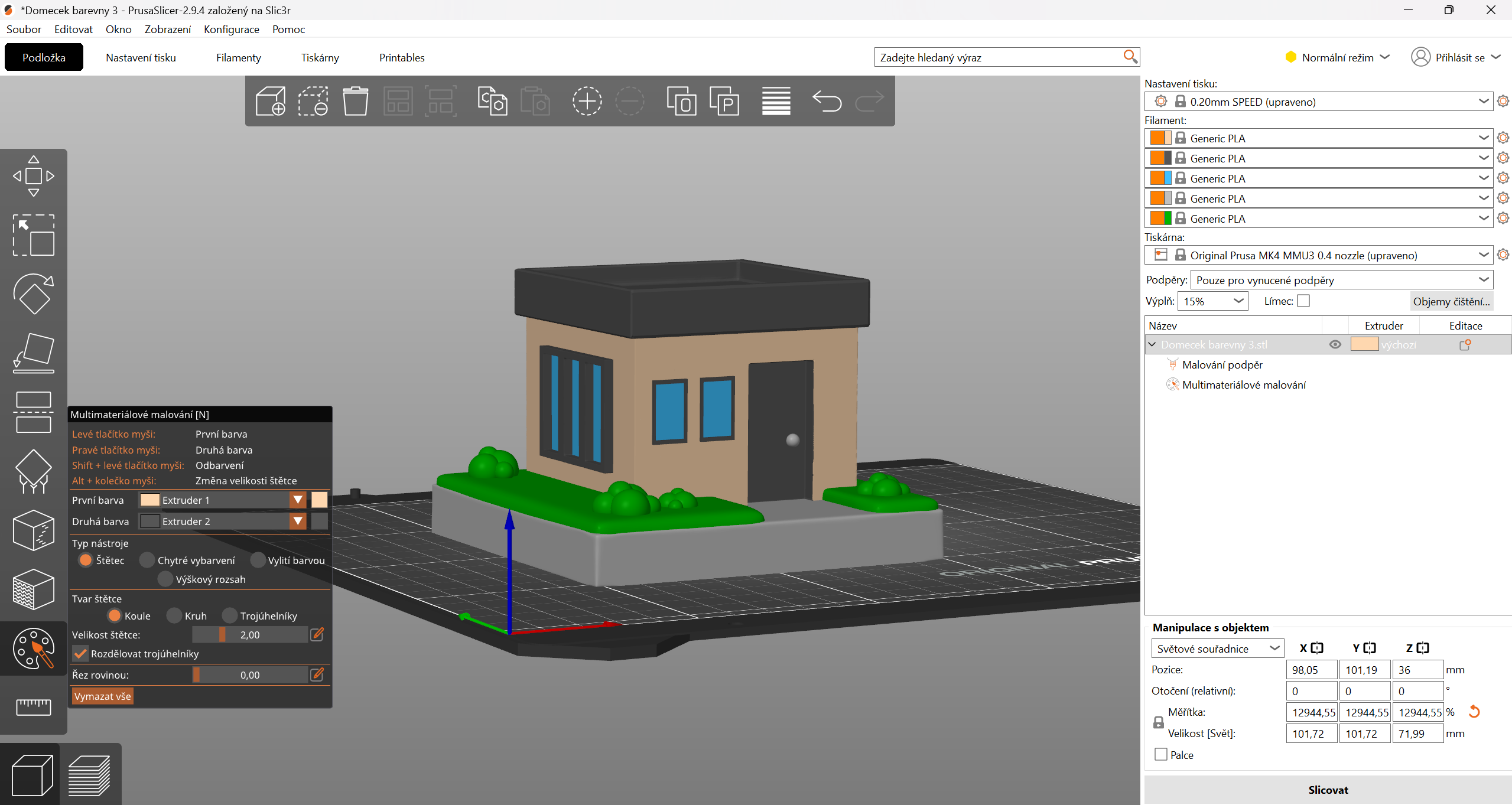Select the Measure ruler tool
1512x805 pixels.
pos(34,706)
